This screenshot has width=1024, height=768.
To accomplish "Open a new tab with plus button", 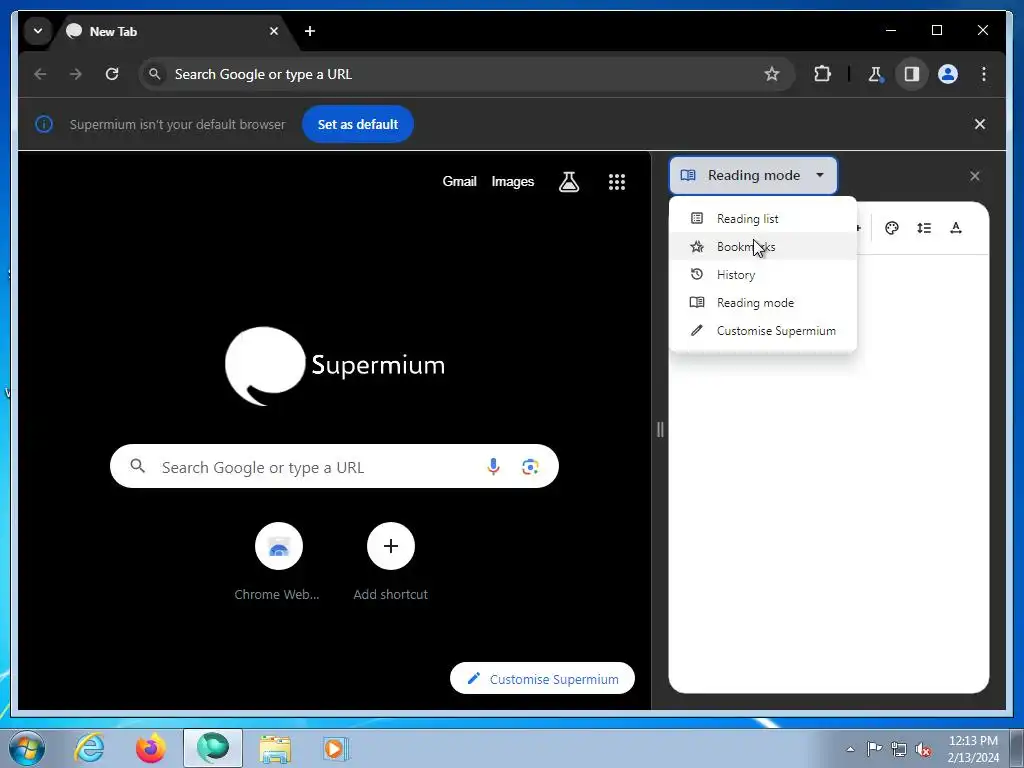I will pyautogui.click(x=310, y=31).
